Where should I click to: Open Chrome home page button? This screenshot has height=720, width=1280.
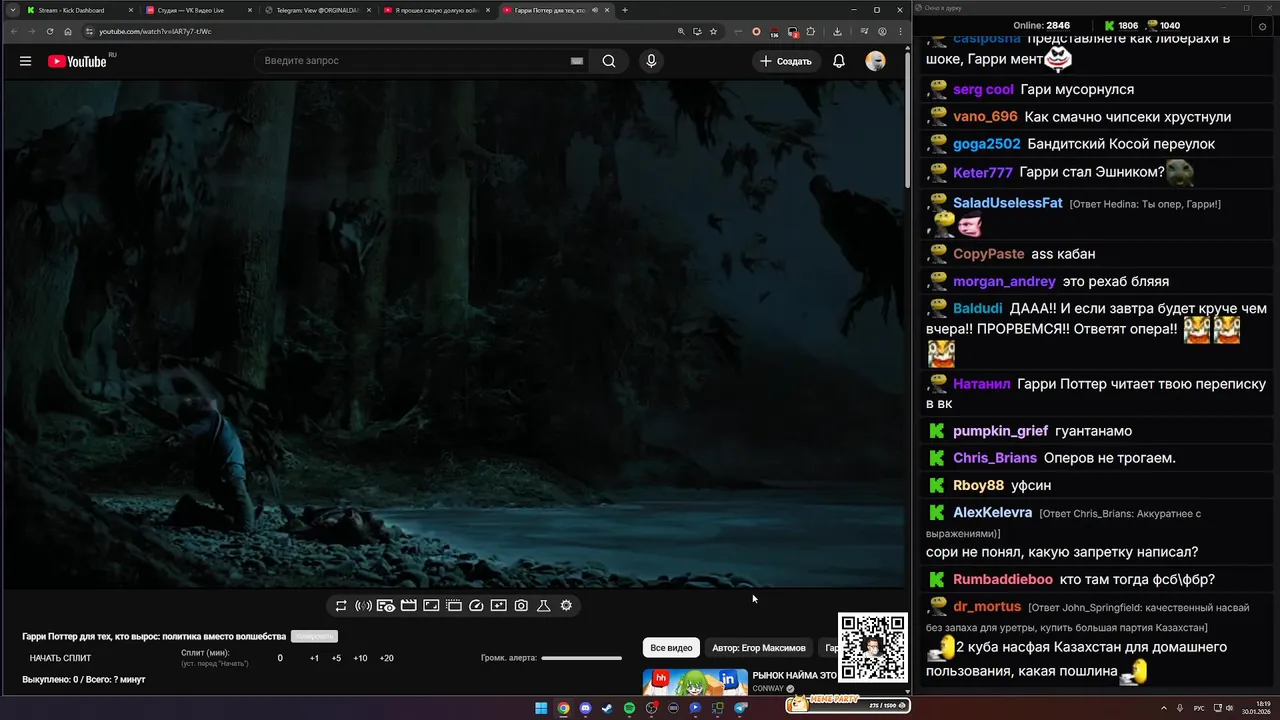click(x=68, y=31)
